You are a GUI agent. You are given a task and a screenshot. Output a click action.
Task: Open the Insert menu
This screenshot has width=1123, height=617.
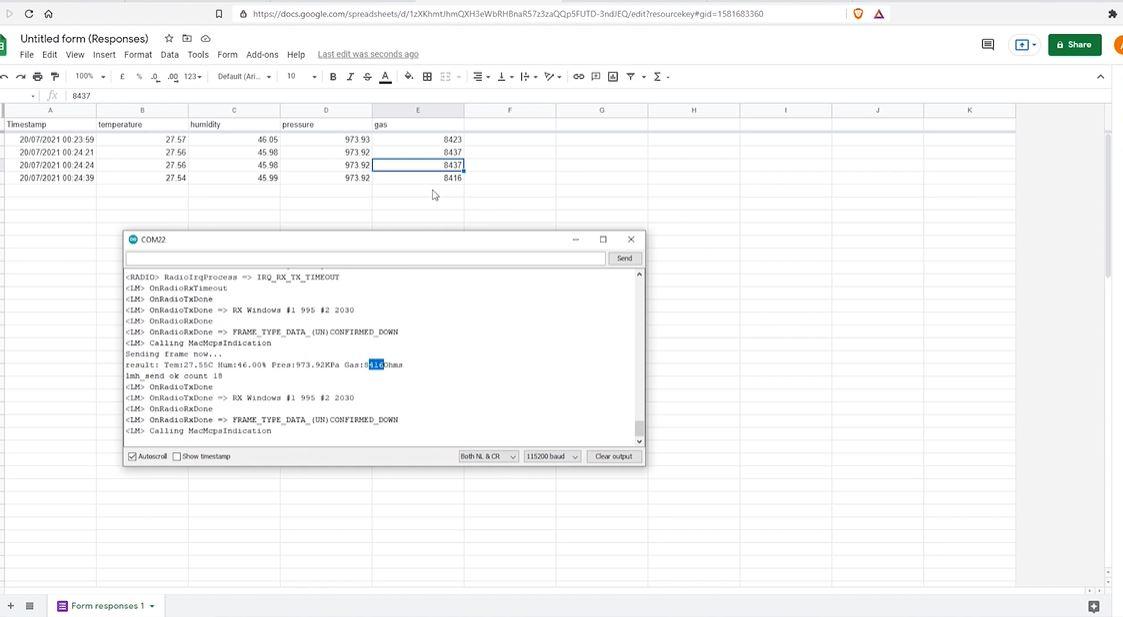(104, 54)
